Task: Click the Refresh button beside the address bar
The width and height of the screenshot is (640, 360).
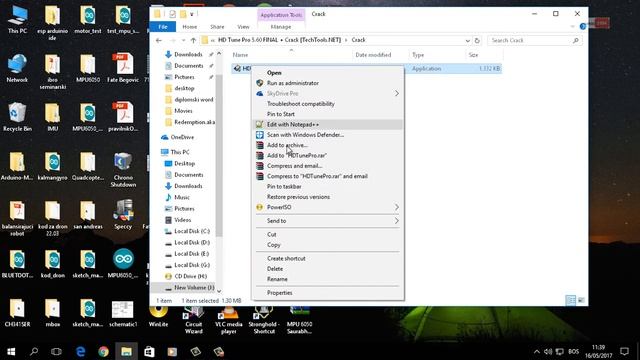Action: pos(477,40)
